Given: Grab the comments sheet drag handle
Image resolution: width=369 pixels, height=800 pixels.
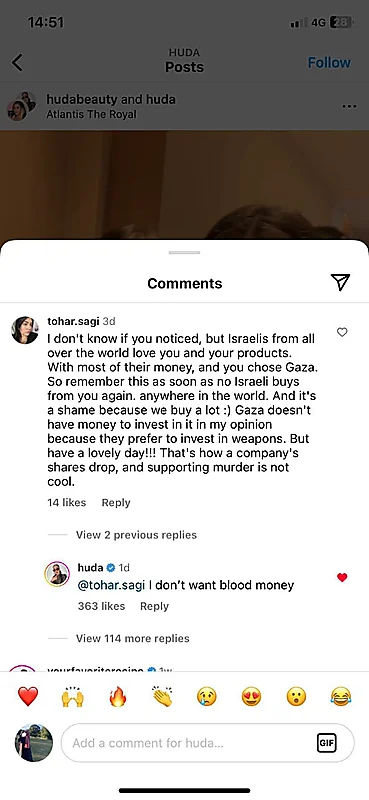Looking at the screenshot, I should point(184,252).
